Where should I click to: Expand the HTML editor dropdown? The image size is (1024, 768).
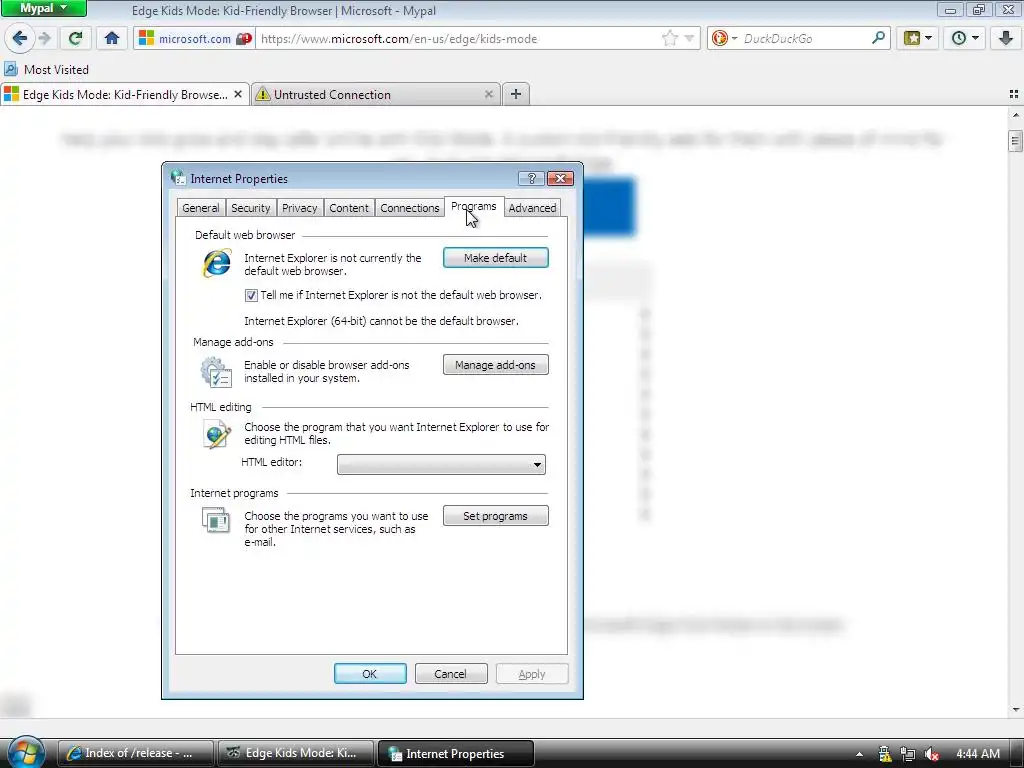click(441, 464)
